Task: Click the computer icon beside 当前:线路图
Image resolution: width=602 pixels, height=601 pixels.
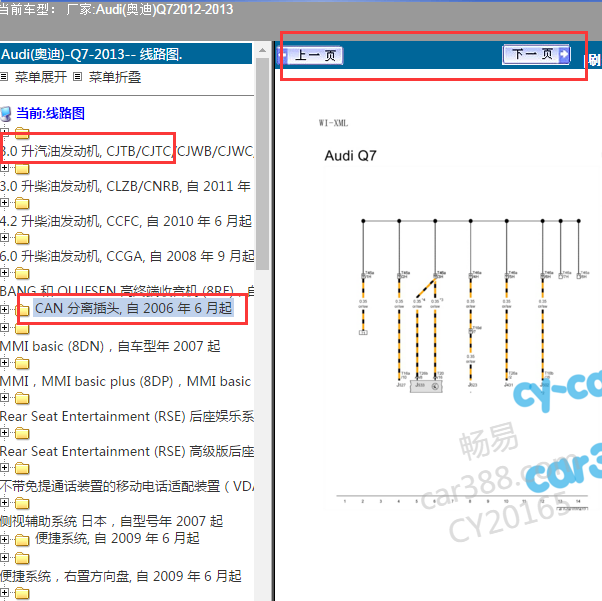Action: pos(6,114)
